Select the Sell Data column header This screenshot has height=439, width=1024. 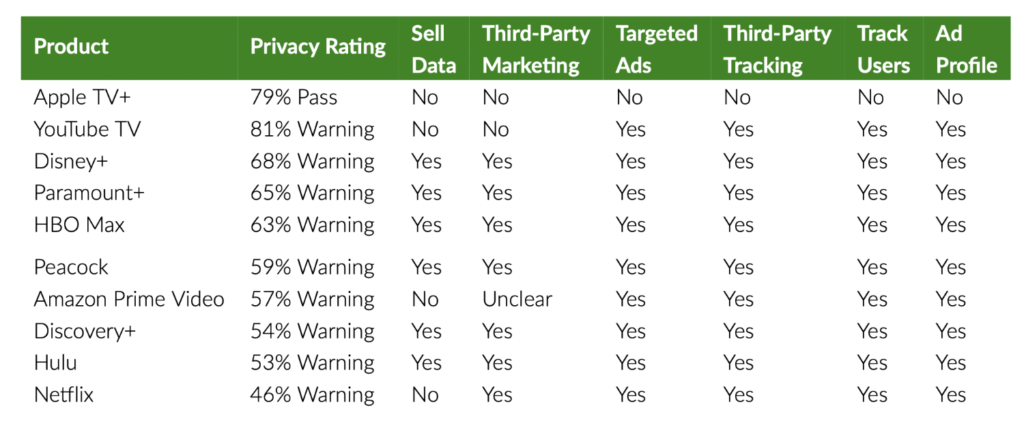pos(433,49)
